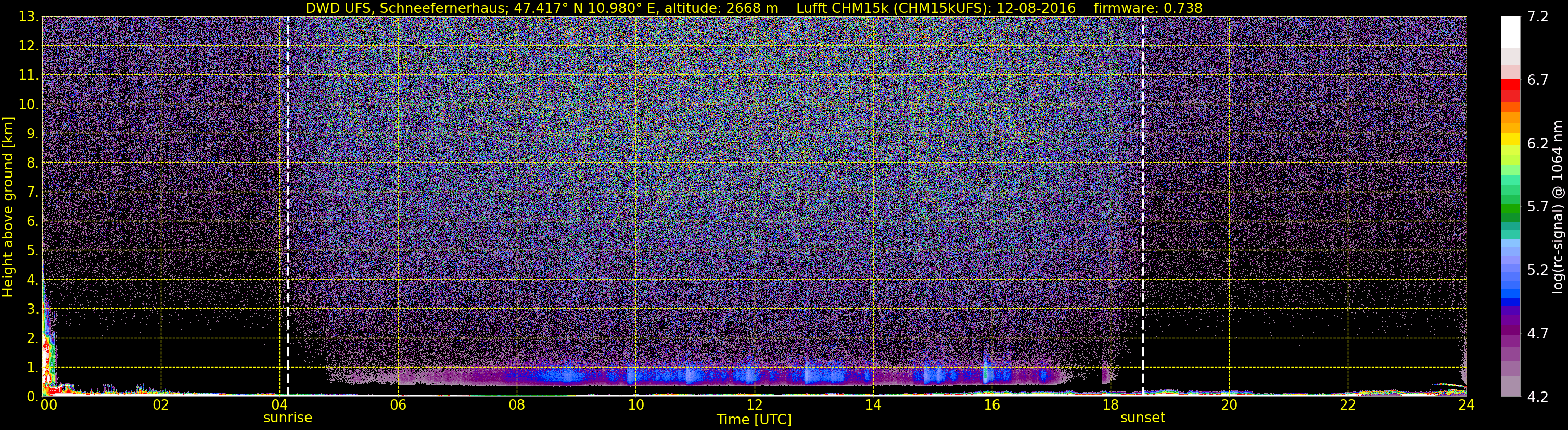The width and height of the screenshot is (1568, 430).
Task: Click the date '12-08-2016' in the title
Action: click(1036, 8)
